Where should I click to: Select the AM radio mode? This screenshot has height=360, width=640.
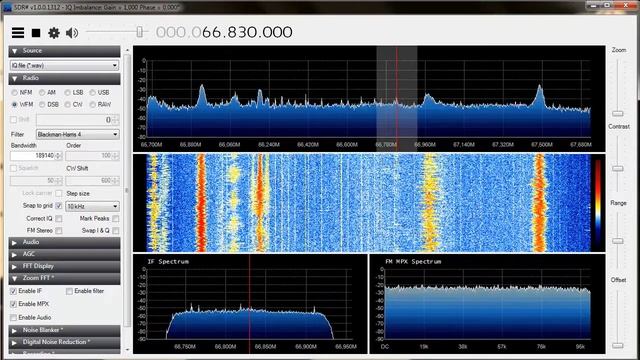(x=42, y=93)
